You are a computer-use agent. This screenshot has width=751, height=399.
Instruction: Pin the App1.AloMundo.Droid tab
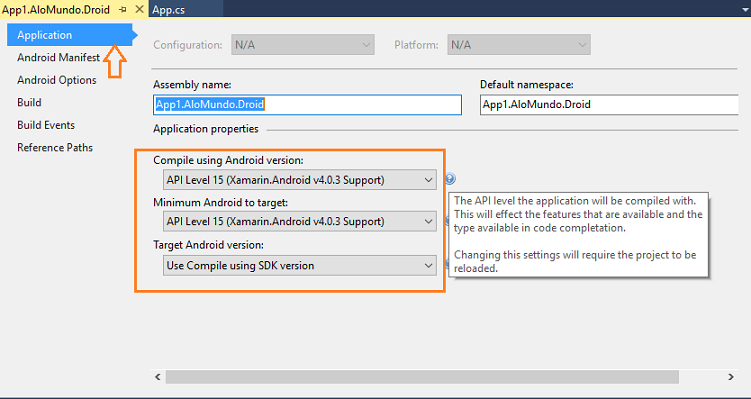123,9
